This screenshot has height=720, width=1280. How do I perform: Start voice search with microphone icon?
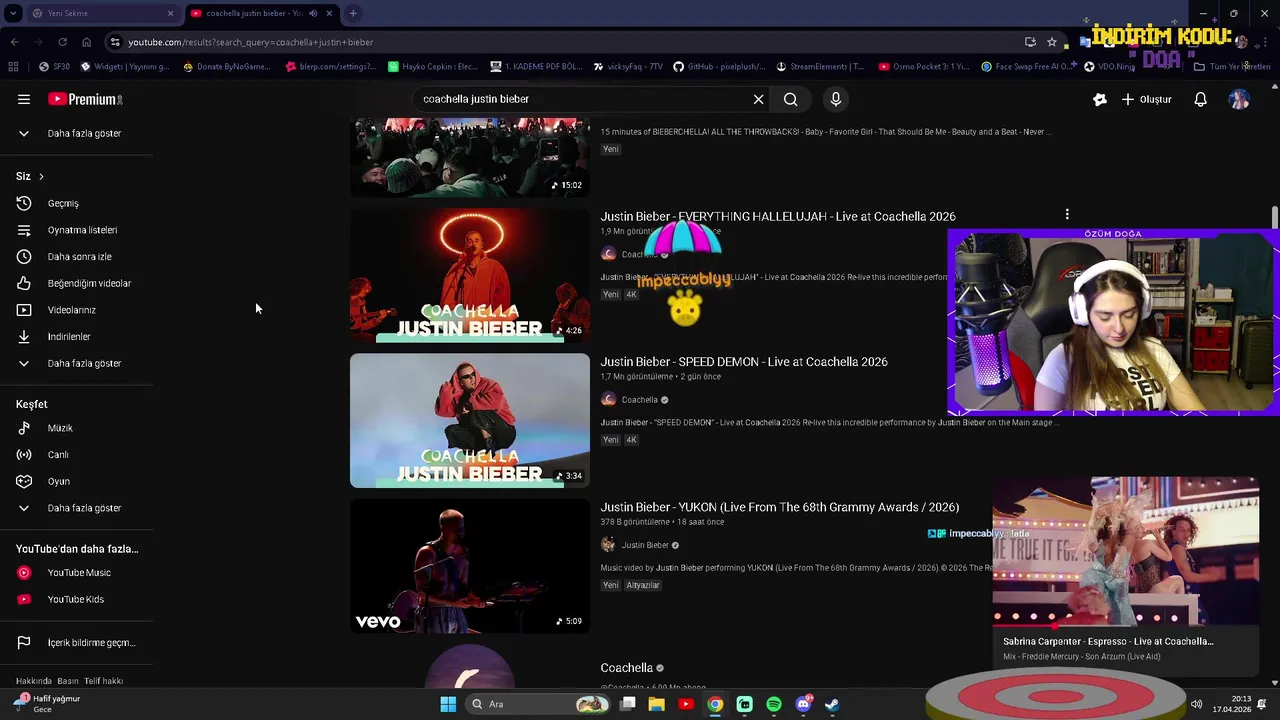pos(836,99)
